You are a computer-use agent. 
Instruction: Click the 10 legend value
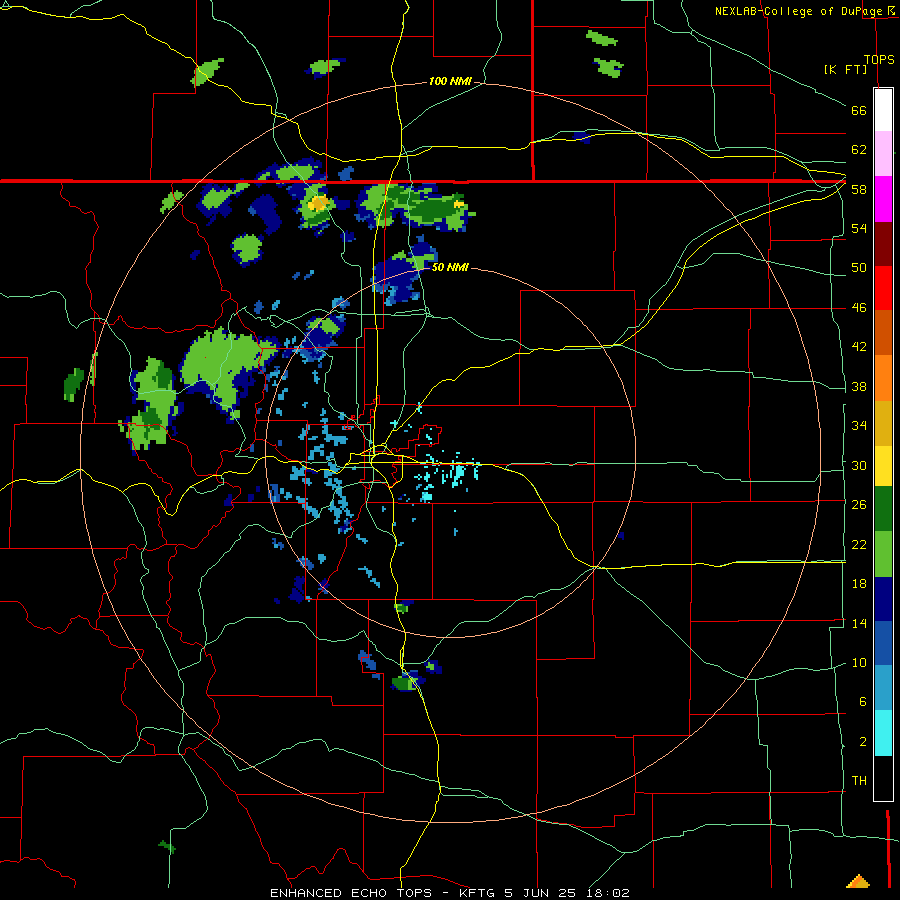click(x=859, y=663)
